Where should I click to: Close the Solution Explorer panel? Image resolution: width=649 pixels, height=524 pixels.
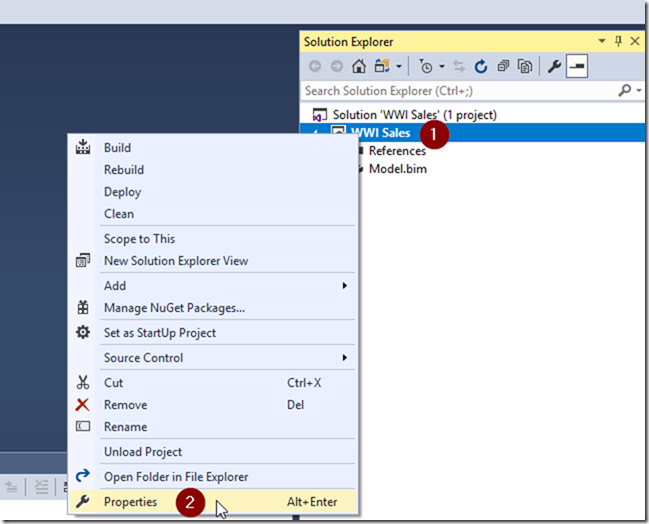pyautogui.click(x=635, y=41)
